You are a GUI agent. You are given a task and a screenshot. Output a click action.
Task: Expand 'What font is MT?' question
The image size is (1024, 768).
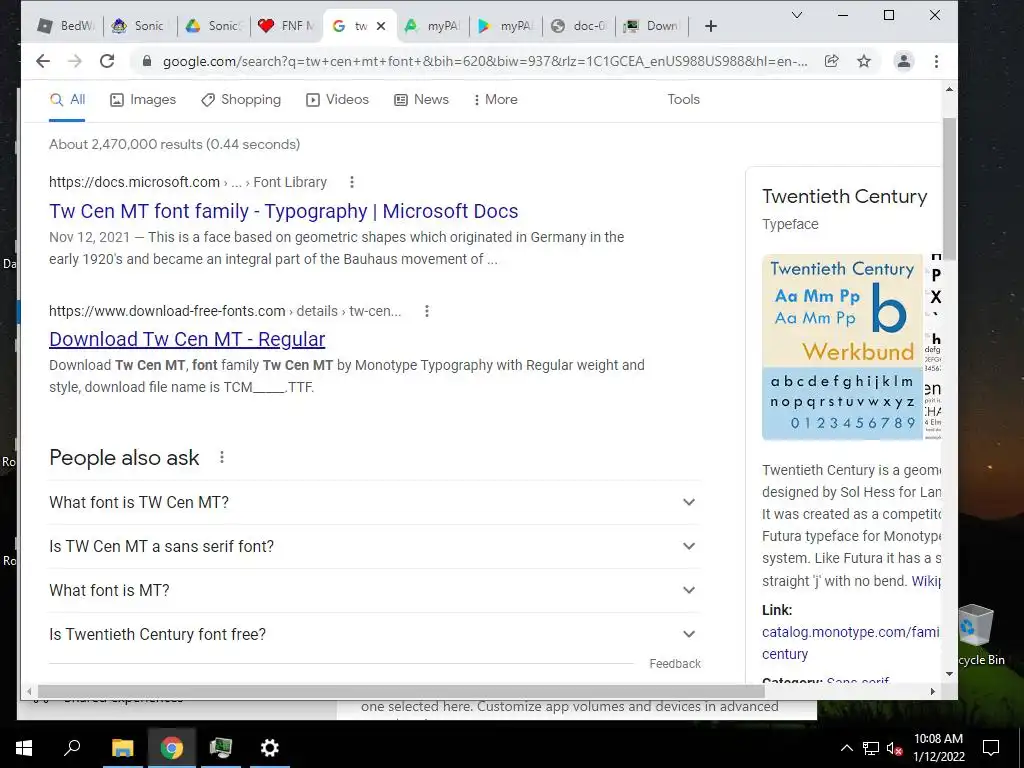pos(374,590)
